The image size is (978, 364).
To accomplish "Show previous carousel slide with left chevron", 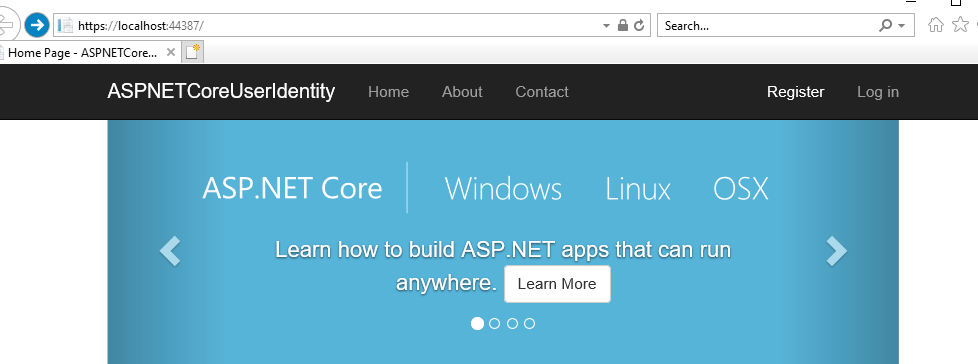I will pos(170,251).
